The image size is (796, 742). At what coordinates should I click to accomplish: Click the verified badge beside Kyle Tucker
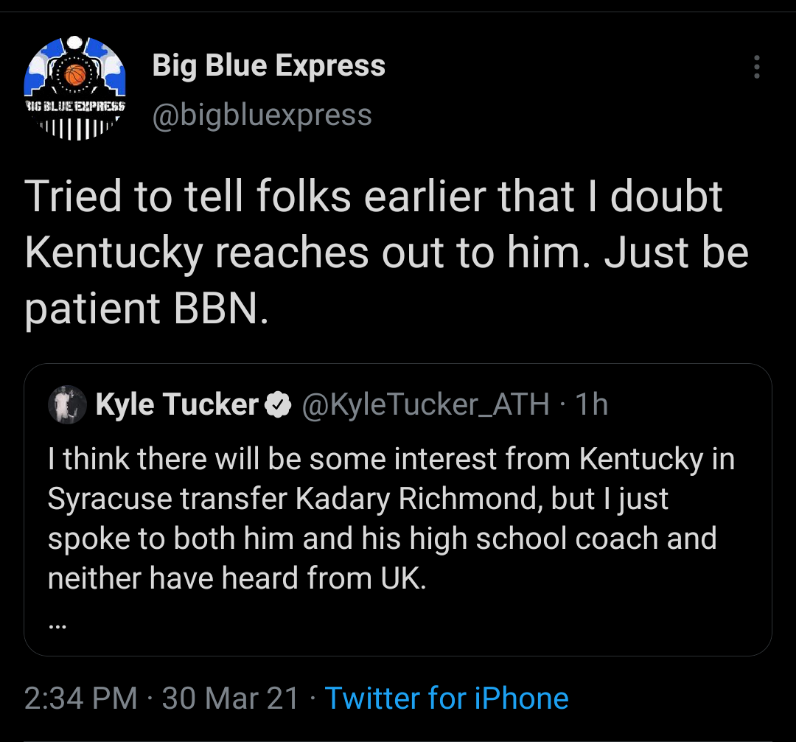click(277, 404)
